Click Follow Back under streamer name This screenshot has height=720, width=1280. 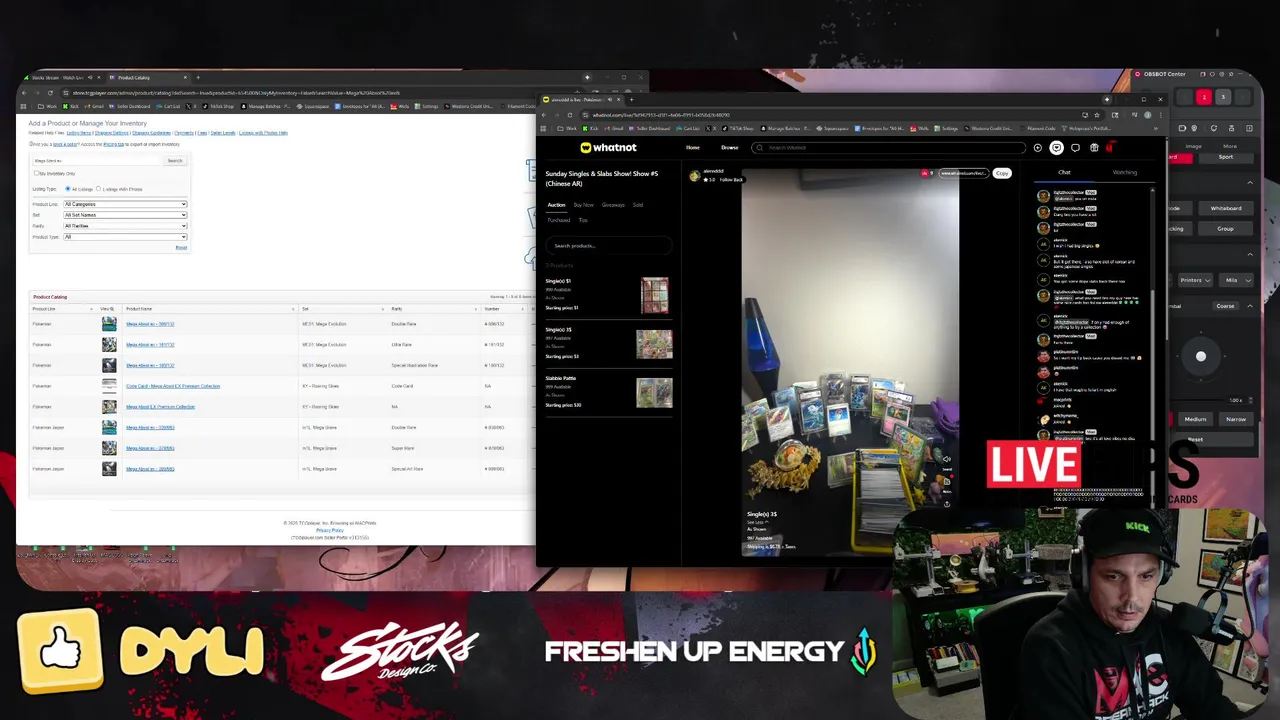(731, 180)
